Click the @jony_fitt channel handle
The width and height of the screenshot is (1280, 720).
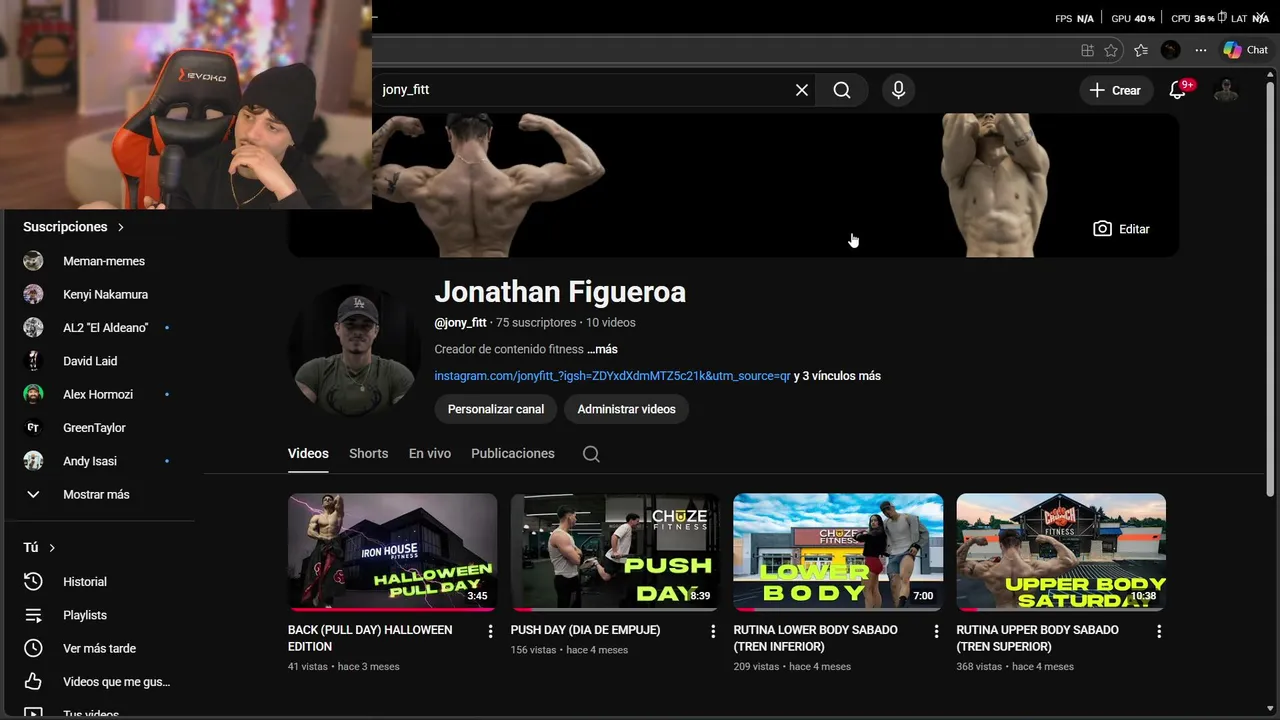tap(460, 323)
